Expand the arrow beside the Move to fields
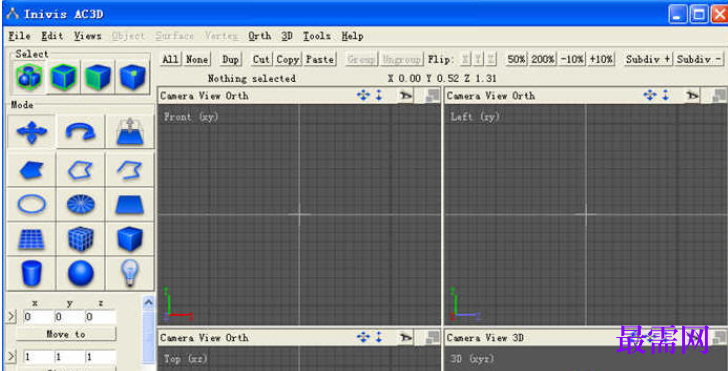The height and width of the screenshot is (371, 728). point(12,317)
